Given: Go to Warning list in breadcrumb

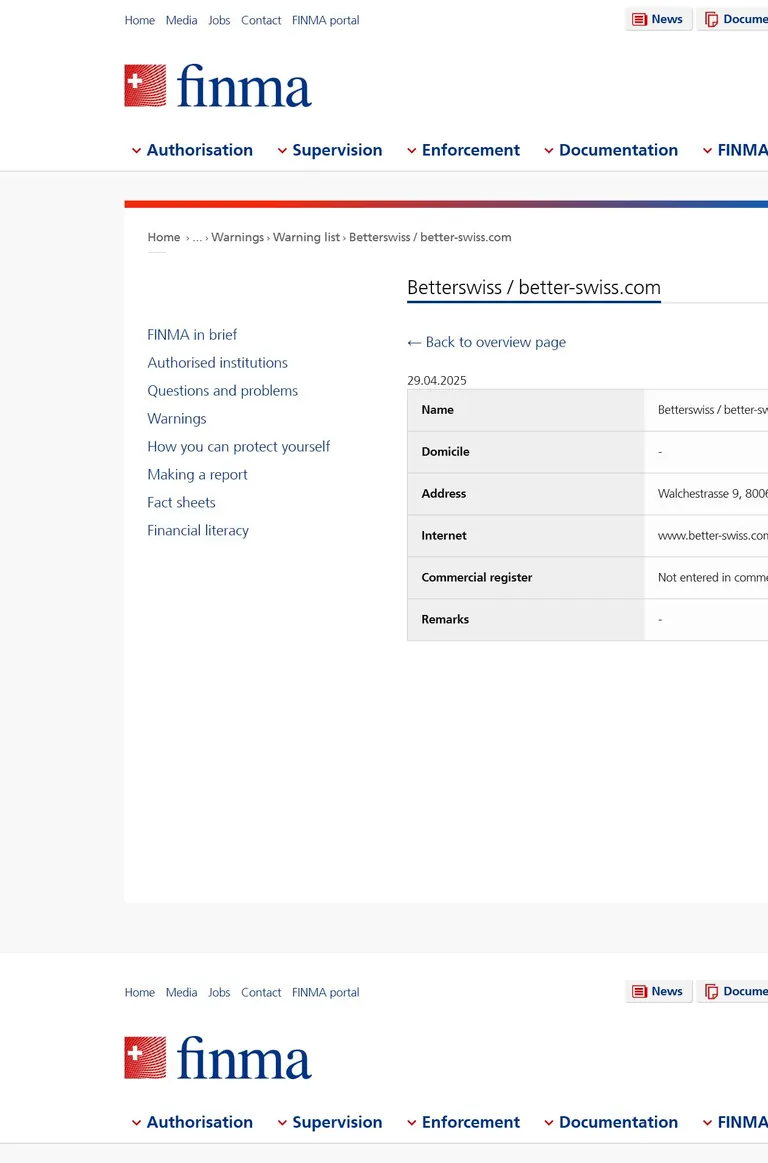Looking at the screenshot, I should point(306,237).
